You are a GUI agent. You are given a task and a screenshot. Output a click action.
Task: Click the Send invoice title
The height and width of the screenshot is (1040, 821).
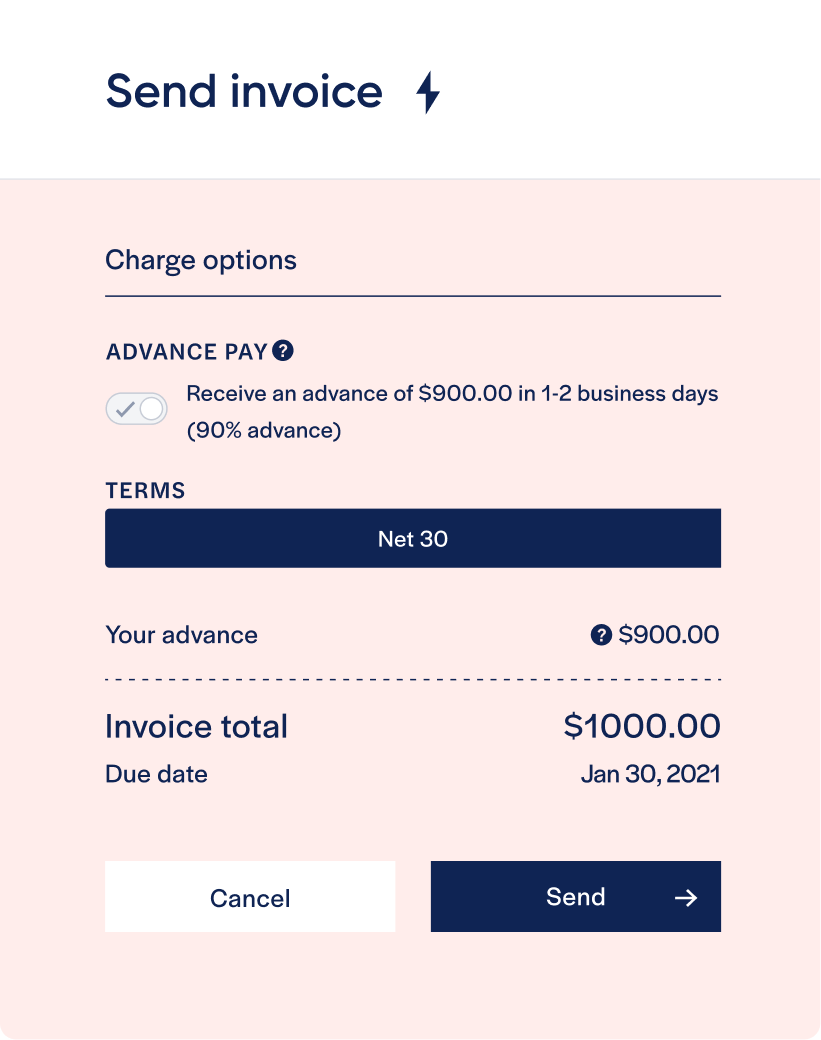(244, 92)
